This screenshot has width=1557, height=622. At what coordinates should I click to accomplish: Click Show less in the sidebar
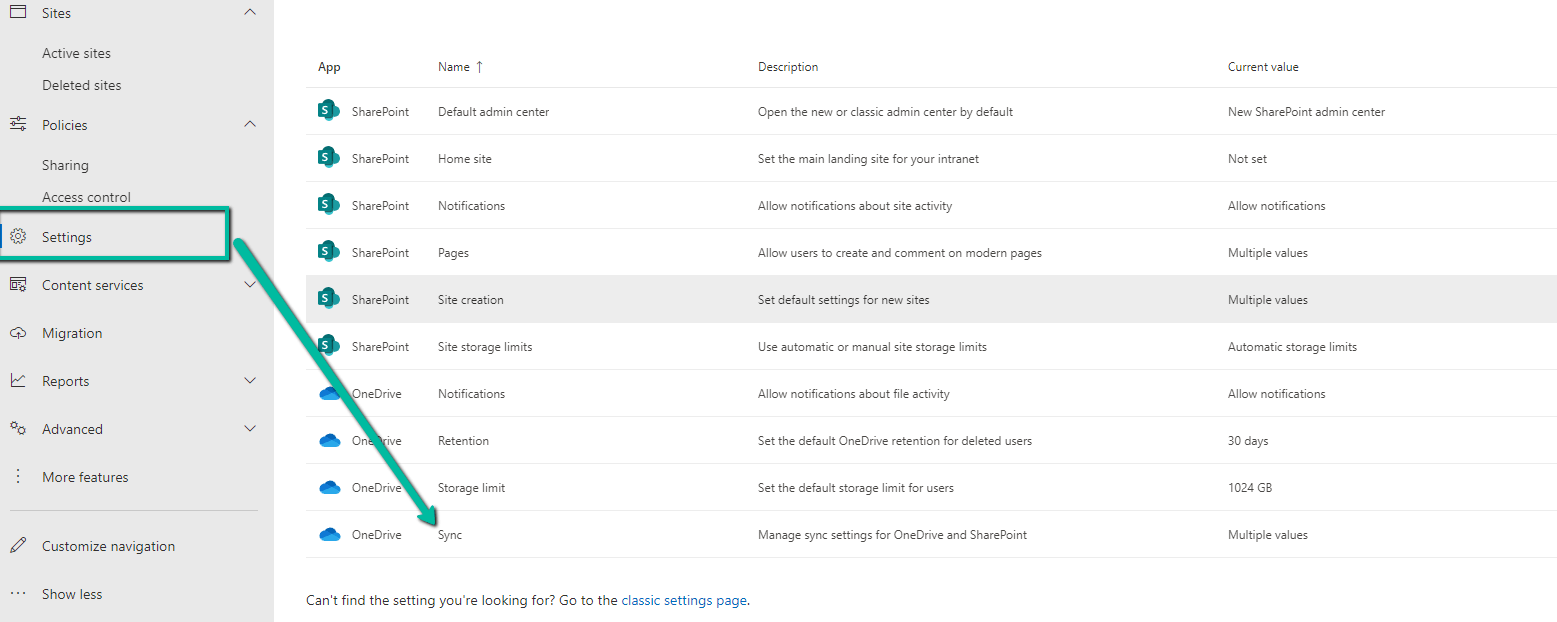coord(72,594)
